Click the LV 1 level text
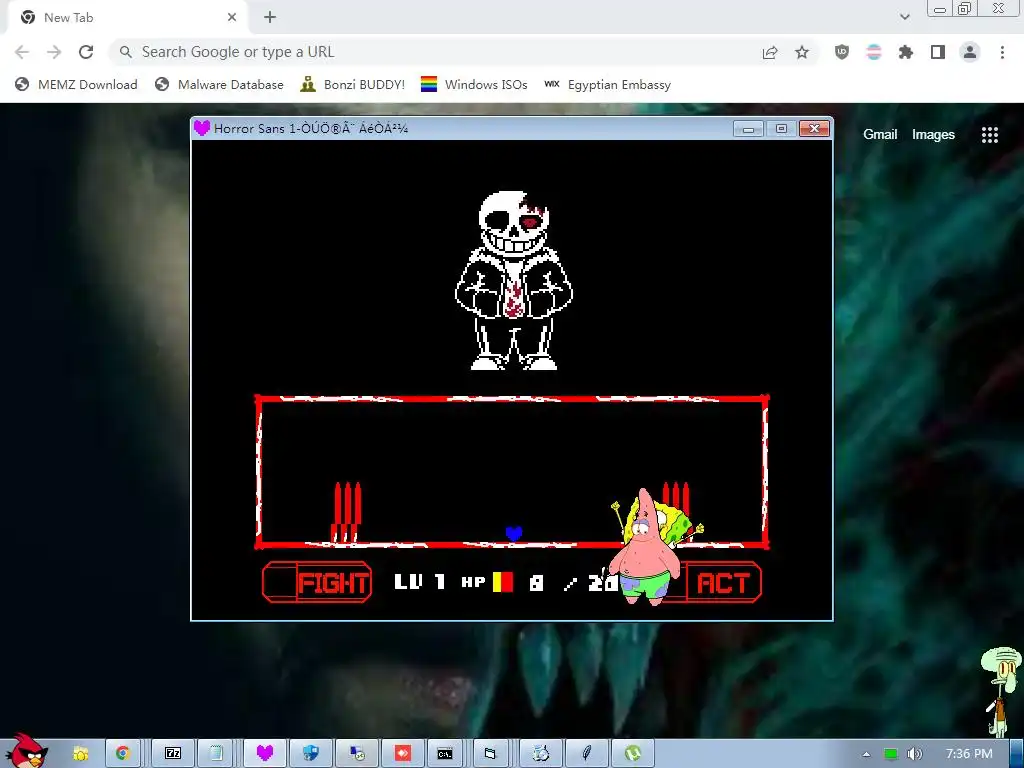The image size is (1024, 768). click(x=420, y=582)
